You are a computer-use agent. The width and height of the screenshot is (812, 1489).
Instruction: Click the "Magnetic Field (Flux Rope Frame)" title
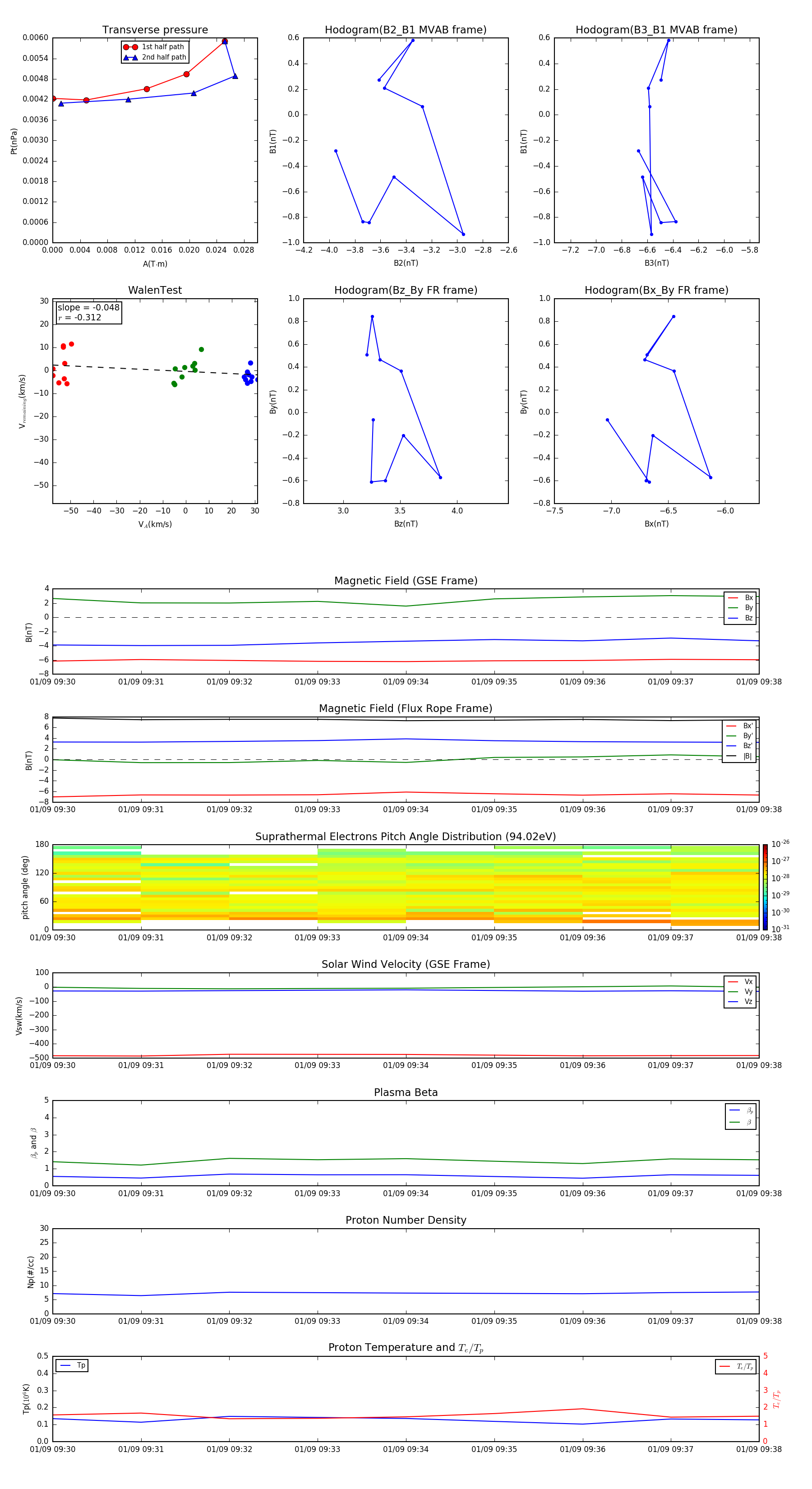pyautogui.click(x=406, y=709)
